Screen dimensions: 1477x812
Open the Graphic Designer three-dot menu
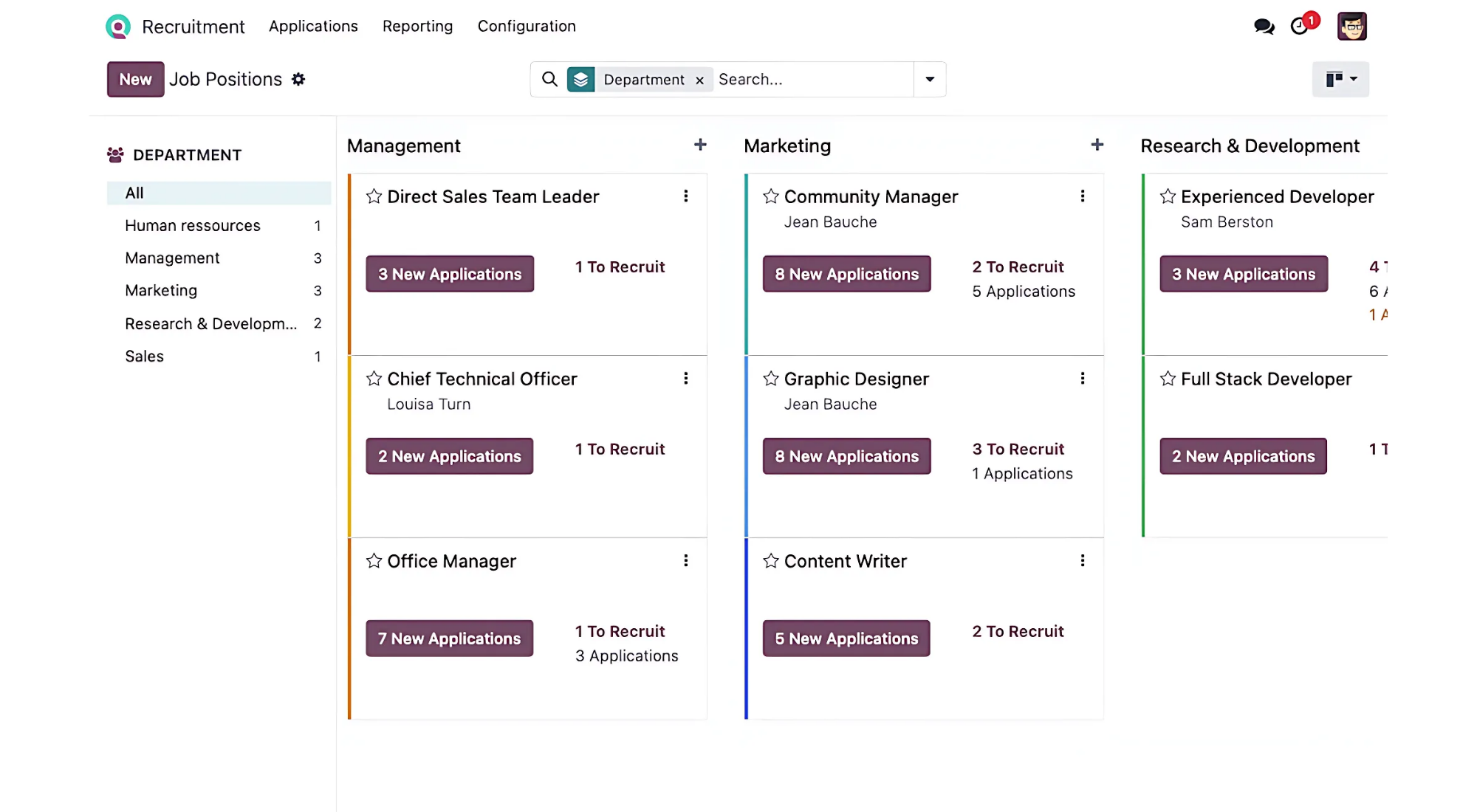pos(1082,379)
